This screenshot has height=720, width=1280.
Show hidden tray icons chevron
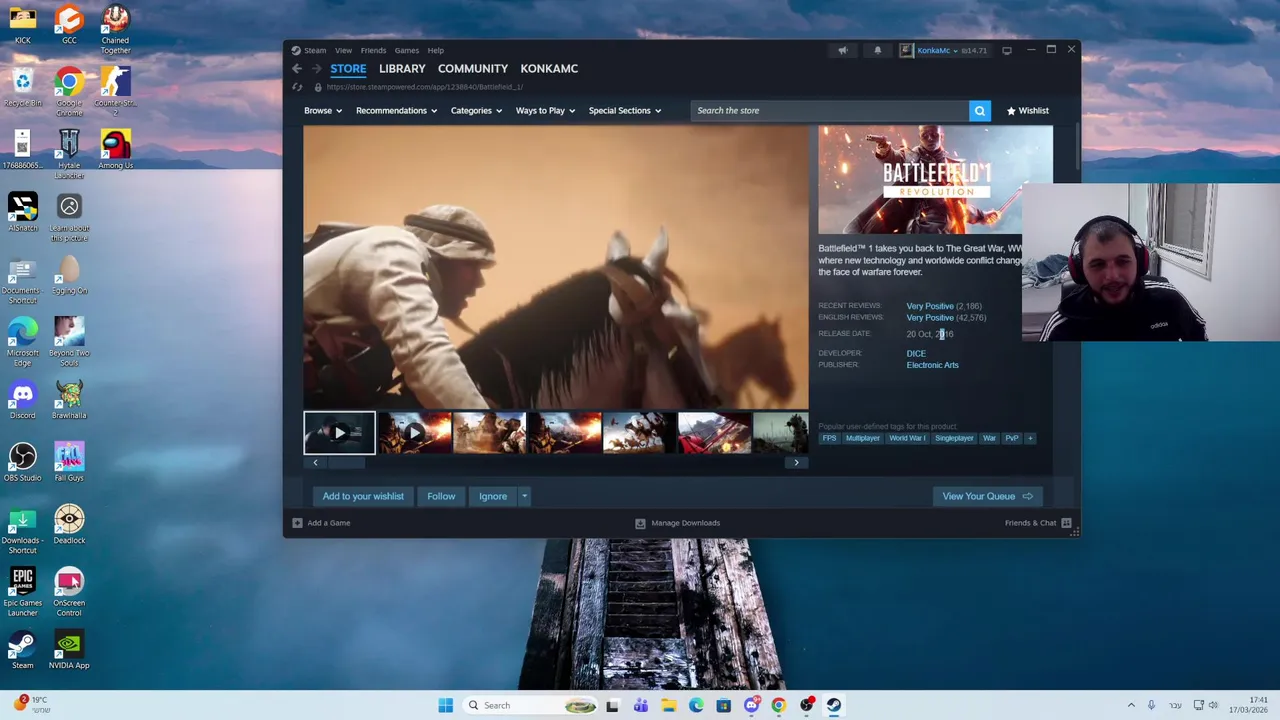[1131, 705]
